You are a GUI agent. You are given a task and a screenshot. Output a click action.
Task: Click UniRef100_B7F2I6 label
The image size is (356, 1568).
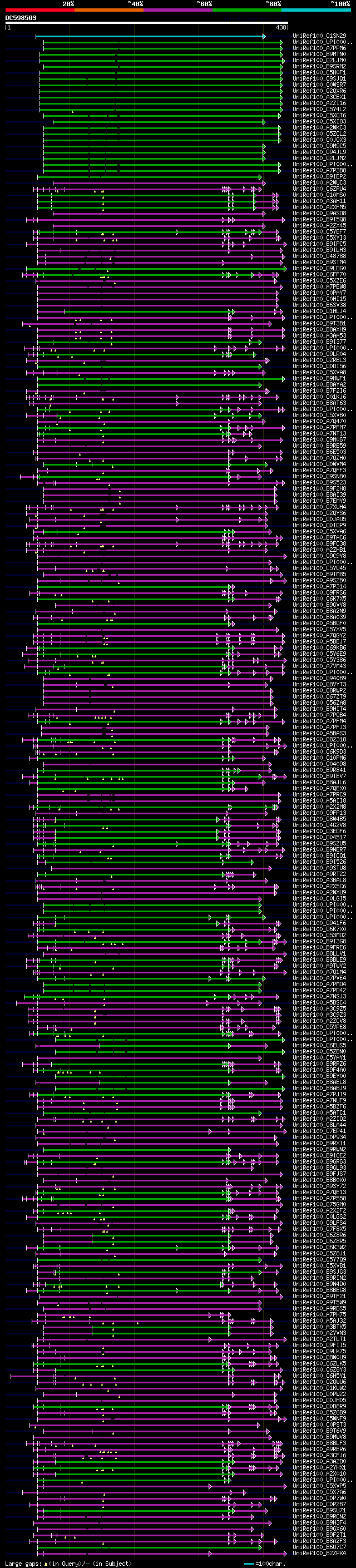point(319,391)
